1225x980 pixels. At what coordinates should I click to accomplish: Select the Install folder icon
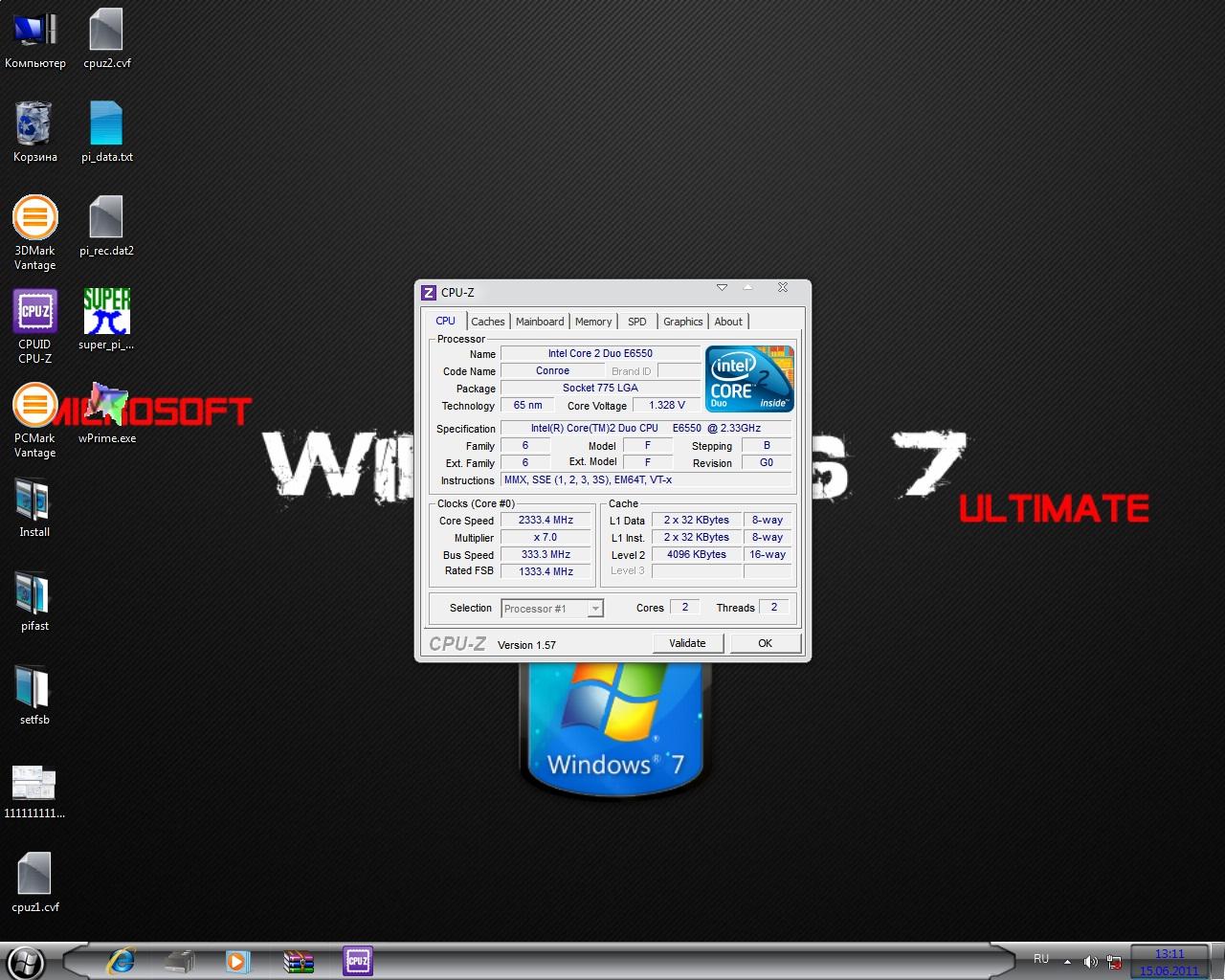pos(34,508)
